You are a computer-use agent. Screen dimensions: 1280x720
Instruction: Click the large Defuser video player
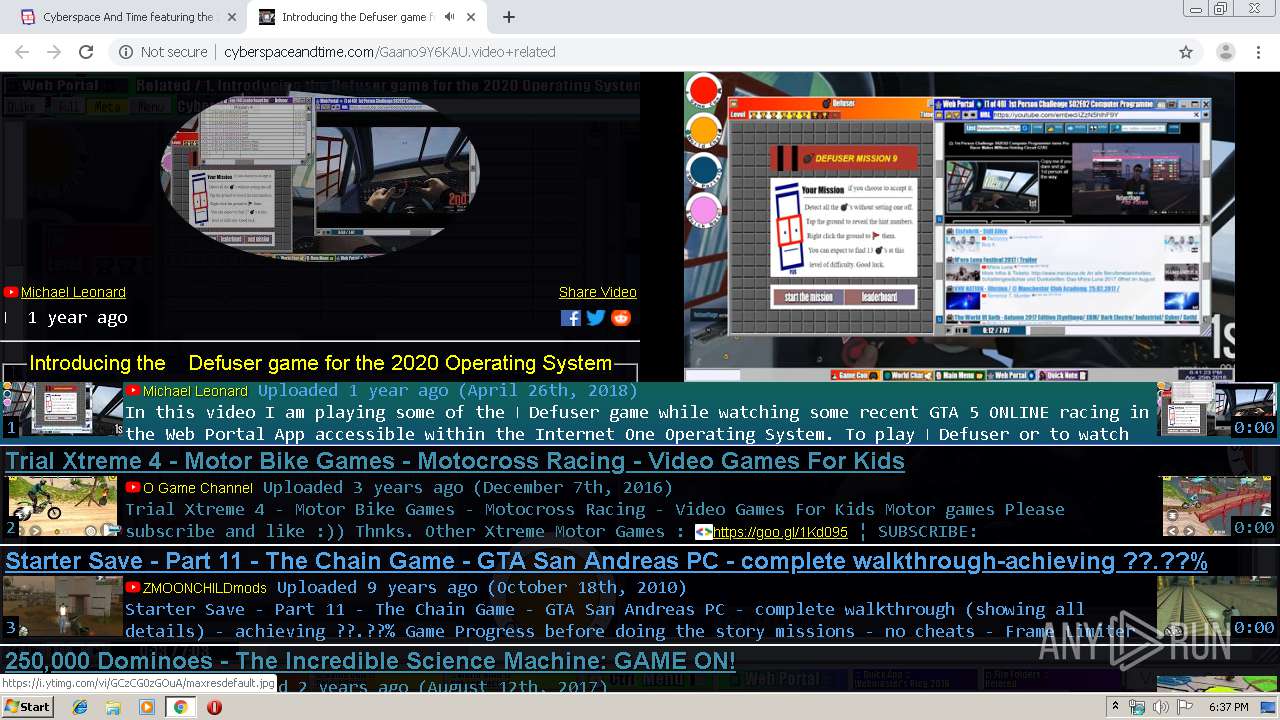[x=959, y=227]
